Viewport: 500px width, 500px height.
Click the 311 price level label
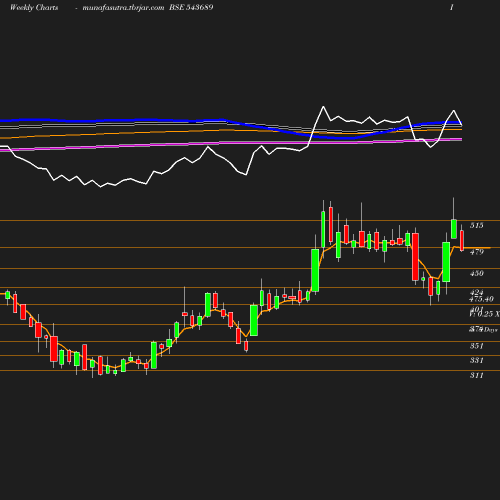pos(477,375)
